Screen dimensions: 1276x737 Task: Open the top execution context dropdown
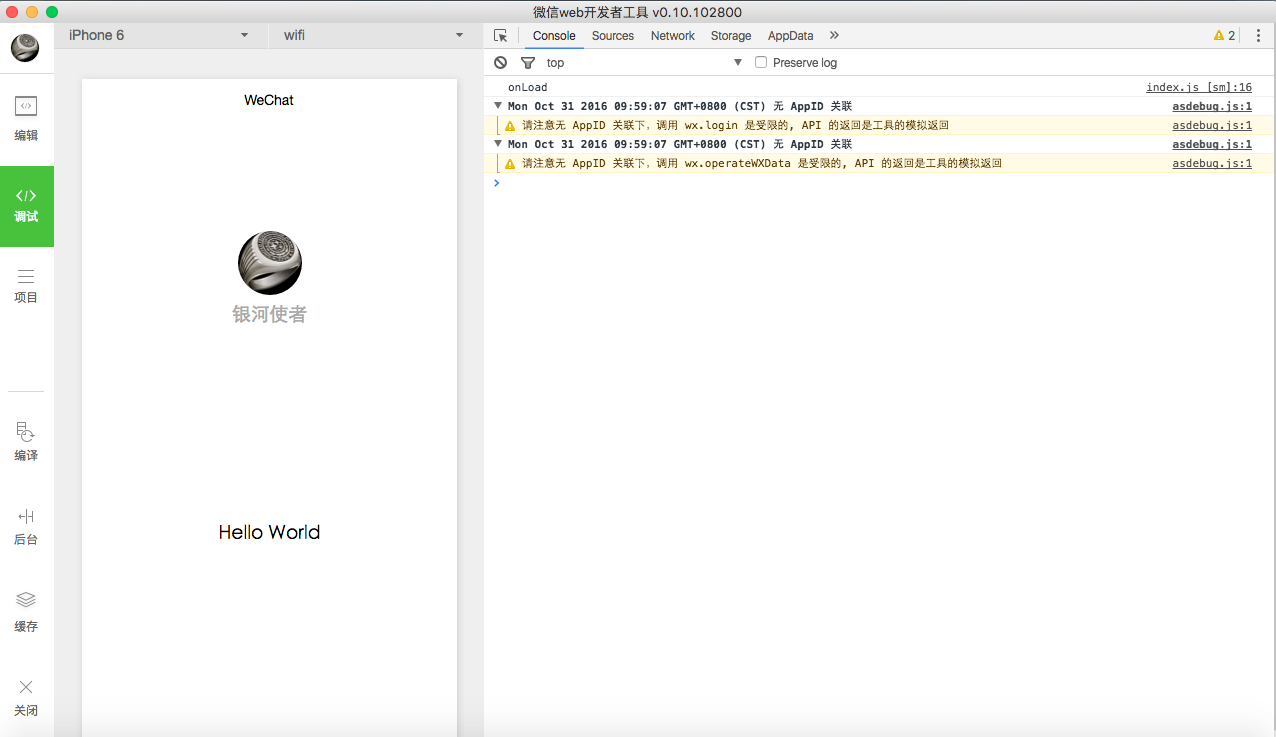(644, 62)
